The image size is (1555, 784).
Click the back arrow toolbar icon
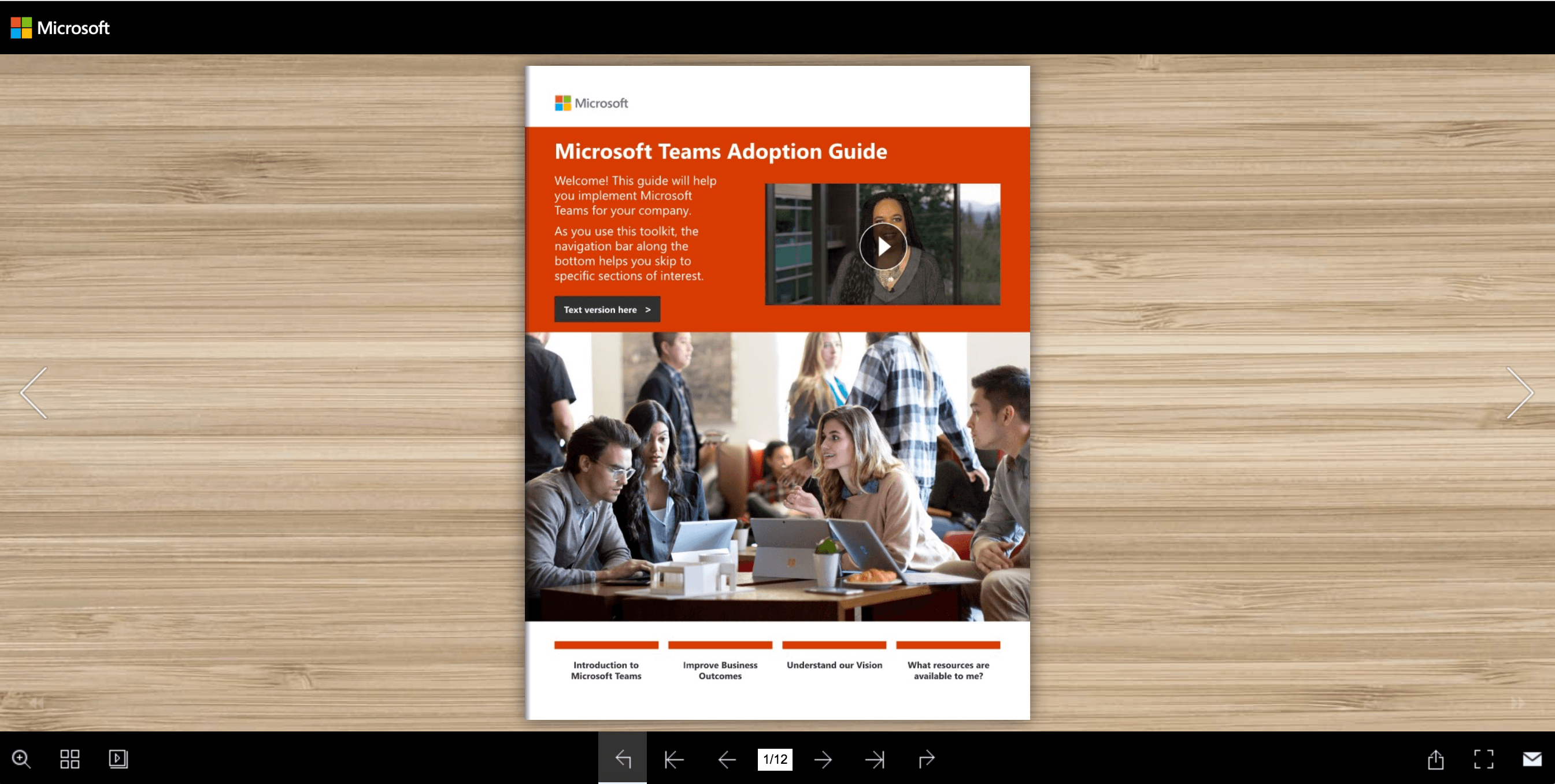click(x=623, y=759)
